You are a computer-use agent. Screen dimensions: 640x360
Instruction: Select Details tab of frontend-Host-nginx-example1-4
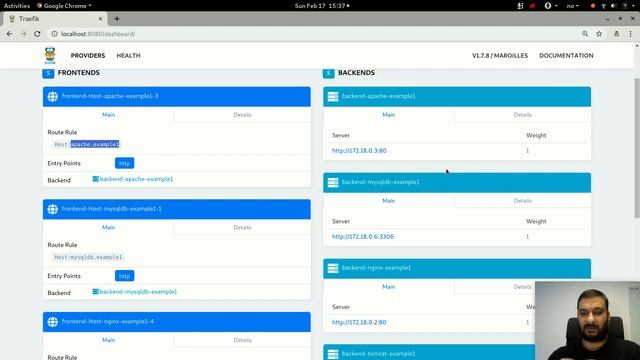click(242, 340)
